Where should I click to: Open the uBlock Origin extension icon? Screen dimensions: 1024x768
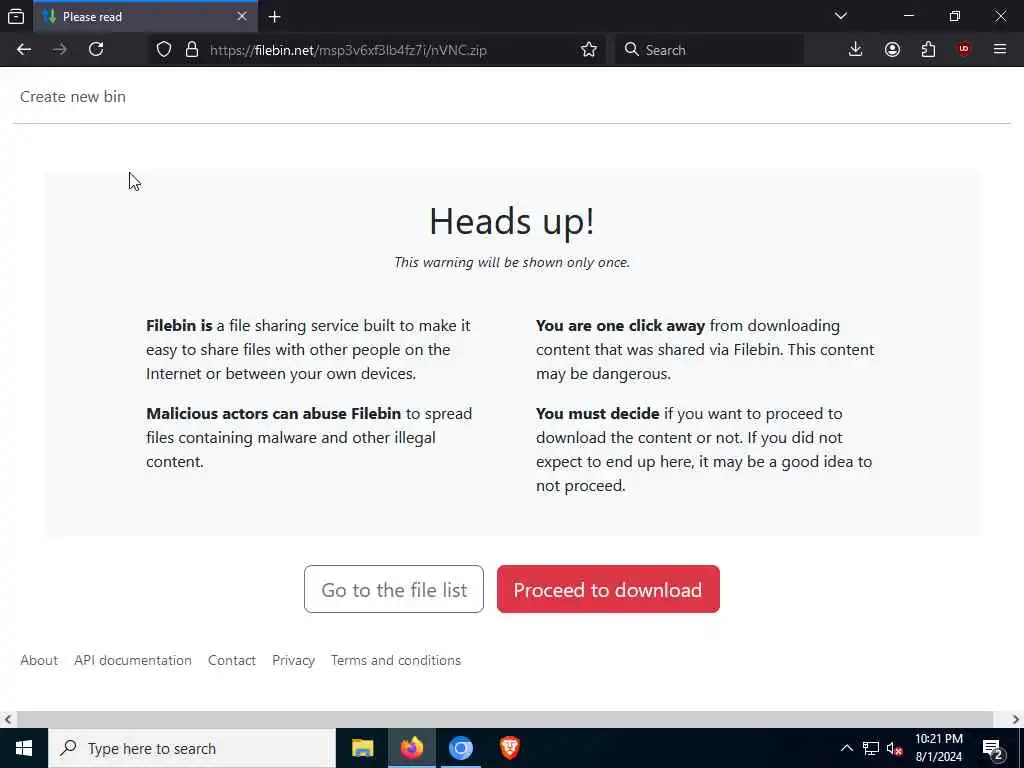[964, 50]
